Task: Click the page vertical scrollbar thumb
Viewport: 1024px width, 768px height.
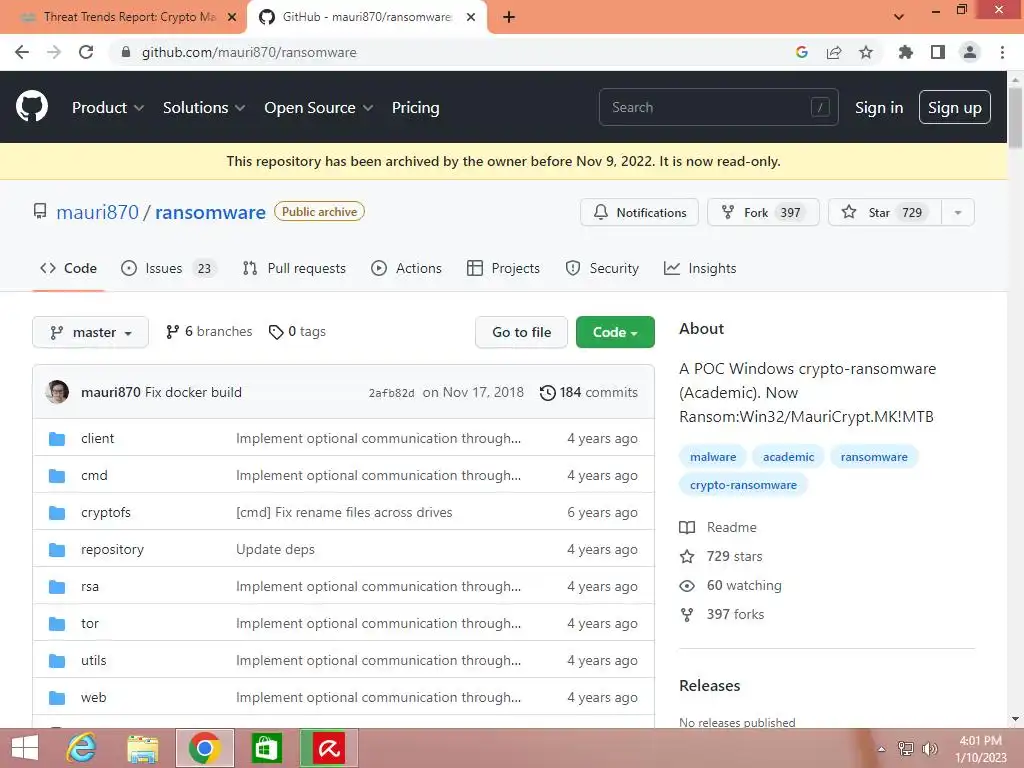Action: click(x=1015, y=118)
